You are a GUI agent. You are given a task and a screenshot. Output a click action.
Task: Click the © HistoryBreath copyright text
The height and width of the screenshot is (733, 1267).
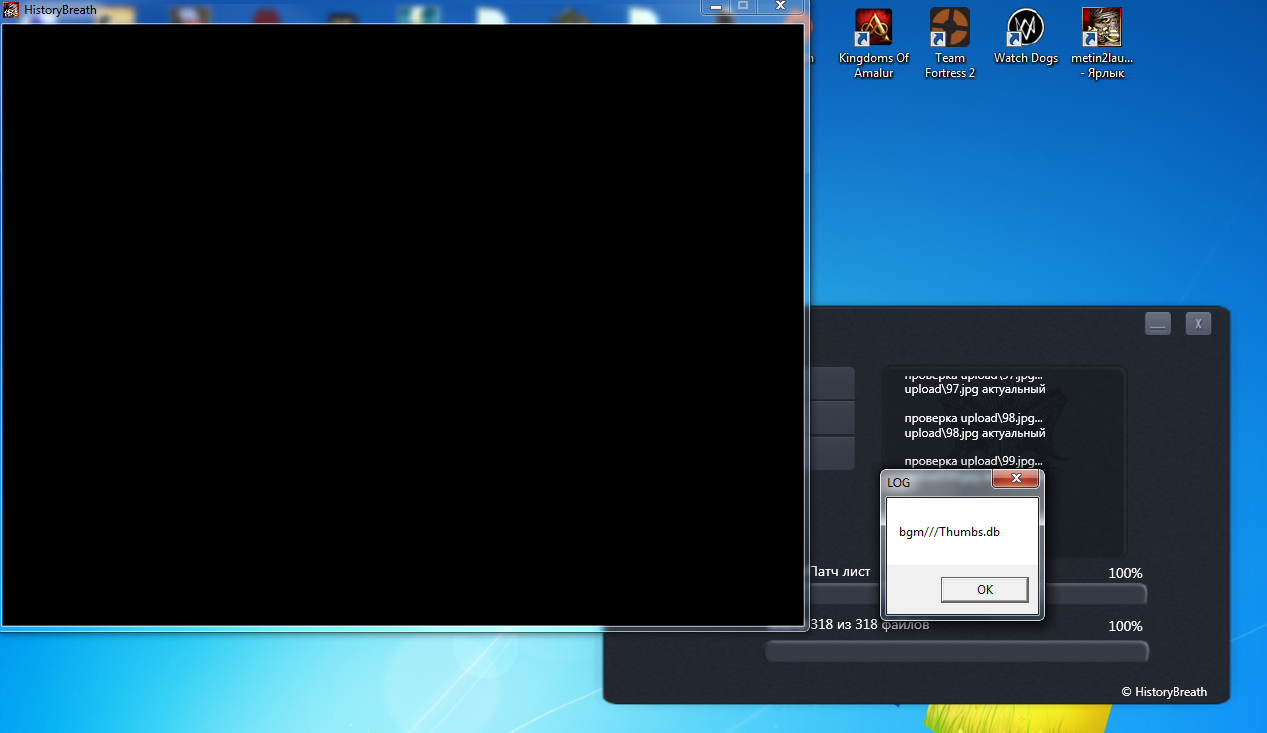(1163, 692)
